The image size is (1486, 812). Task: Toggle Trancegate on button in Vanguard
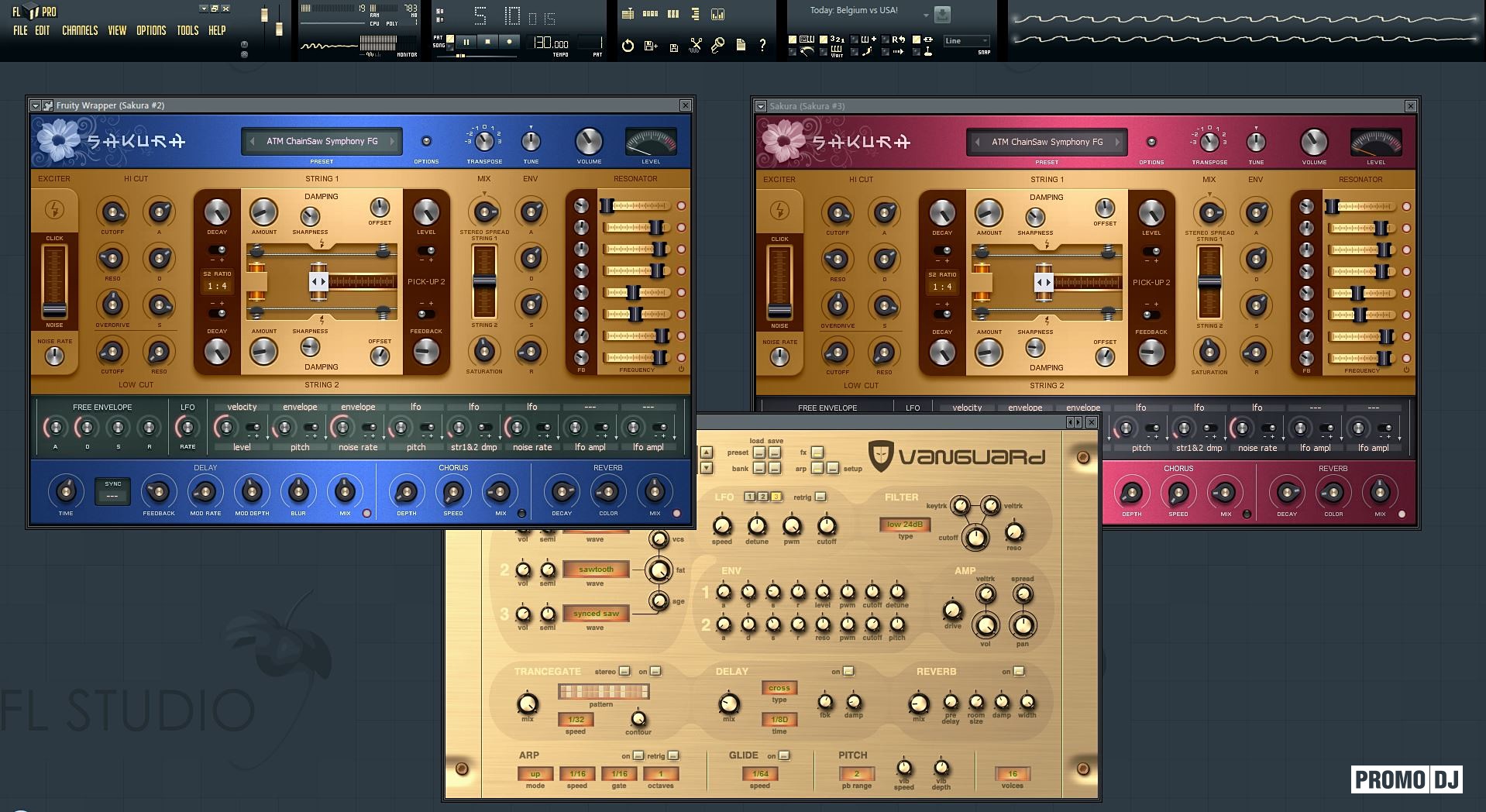pyautogui.click(x=655, y=671)
